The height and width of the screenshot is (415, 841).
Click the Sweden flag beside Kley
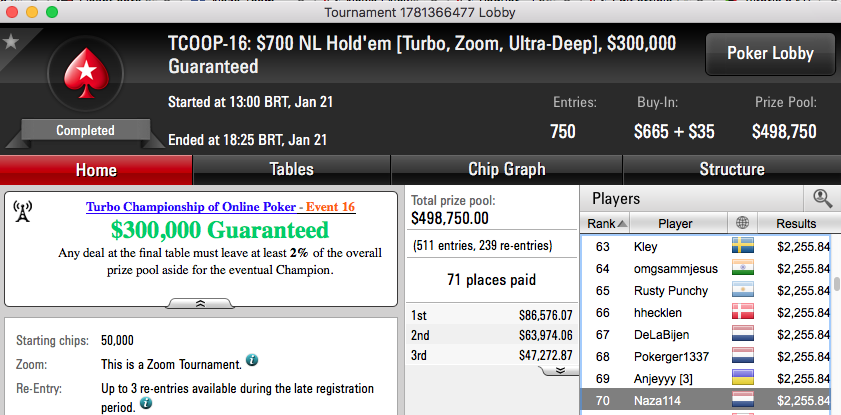(743, 246)
